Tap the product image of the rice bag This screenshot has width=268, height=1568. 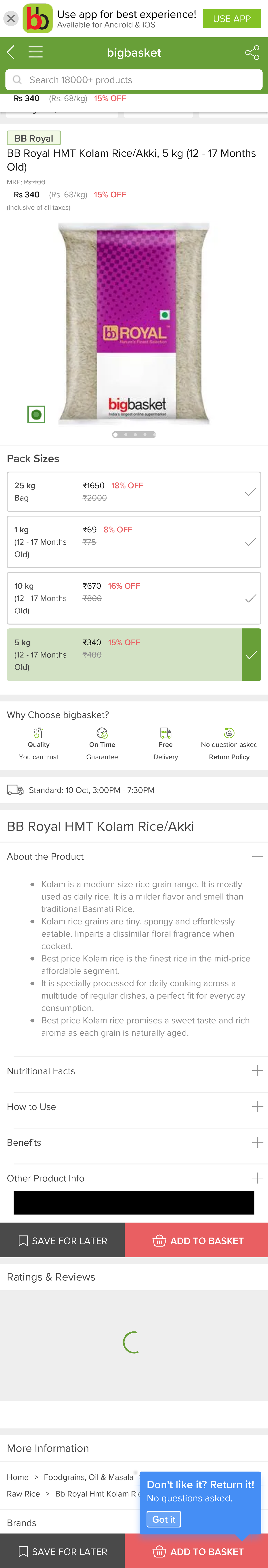pos(134,323)
